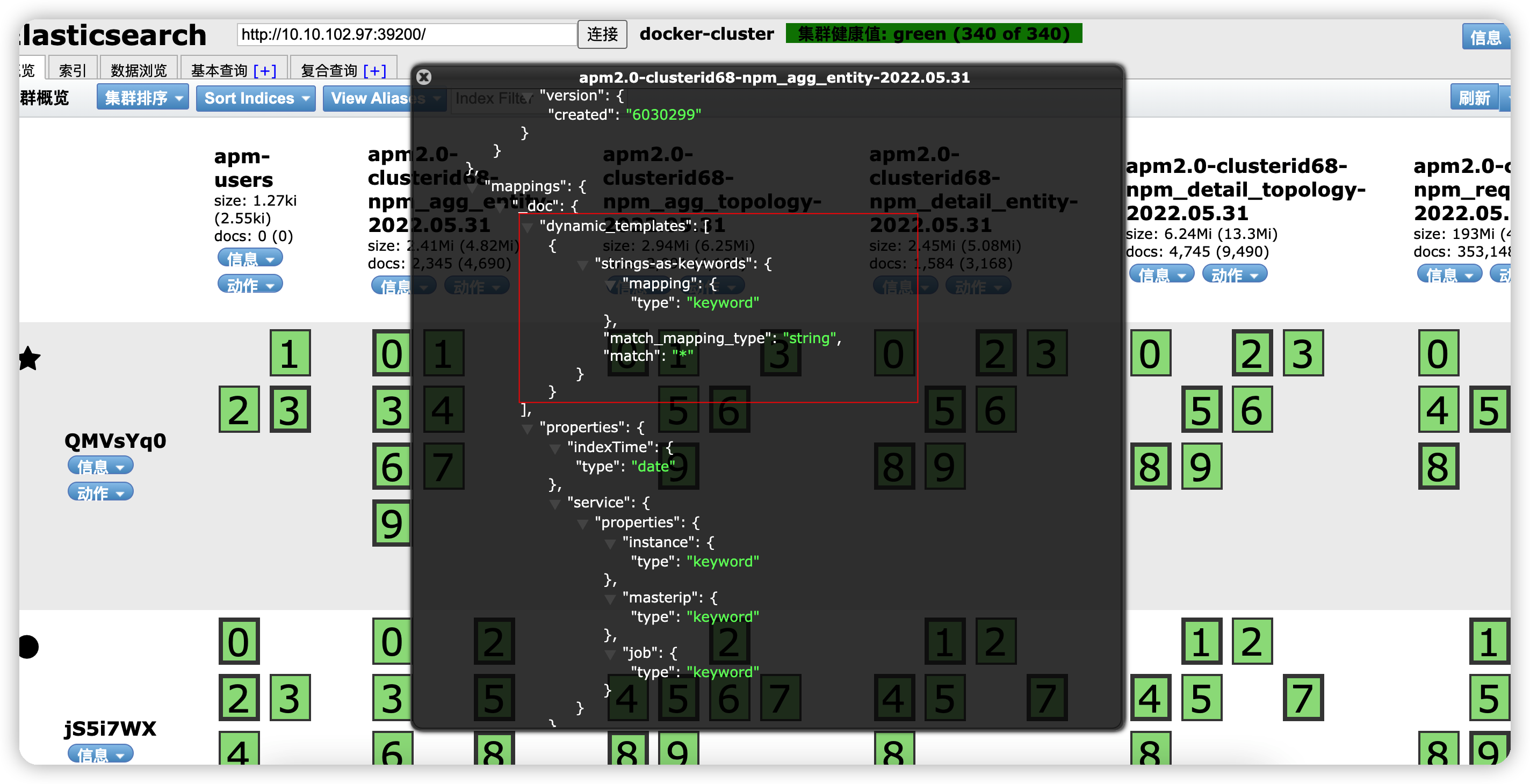This screenshot has height=784, width=1530.
Task: Click shard 0 of apm-users on jS5i7WX
Action: (239, 641)
